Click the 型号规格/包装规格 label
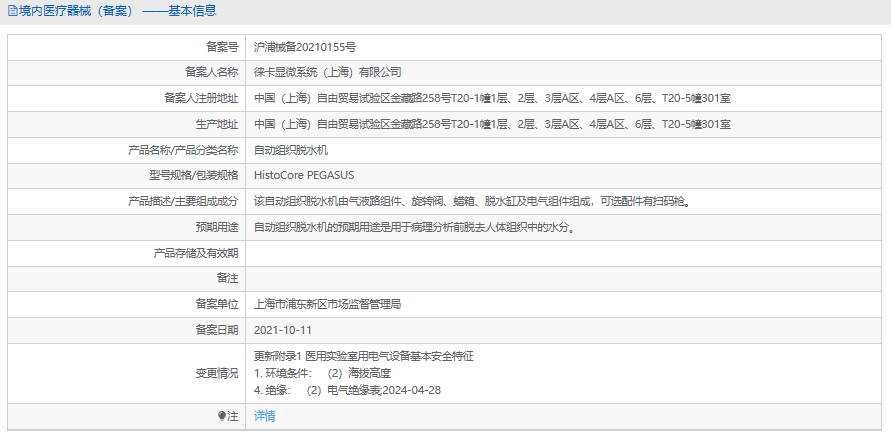The image size is (891, 434). pyautogui.click(x=194, y=176)
